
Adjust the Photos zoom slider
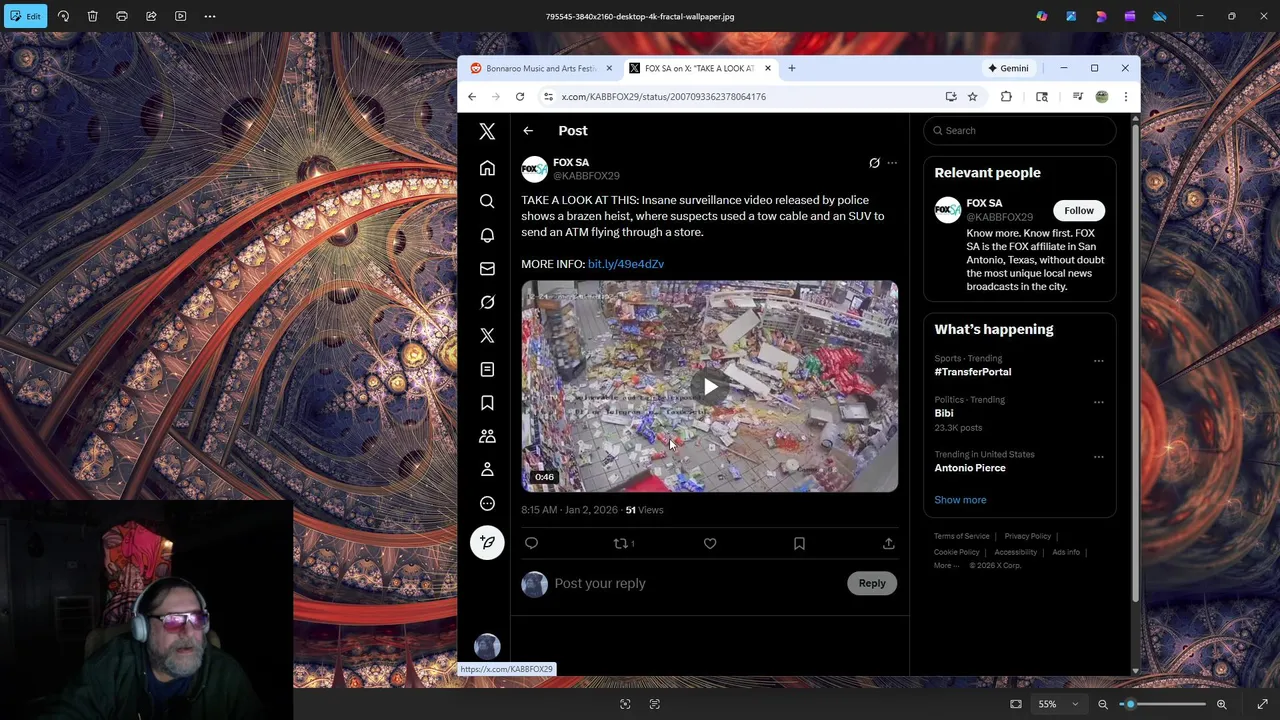[x=1162, y=704]
